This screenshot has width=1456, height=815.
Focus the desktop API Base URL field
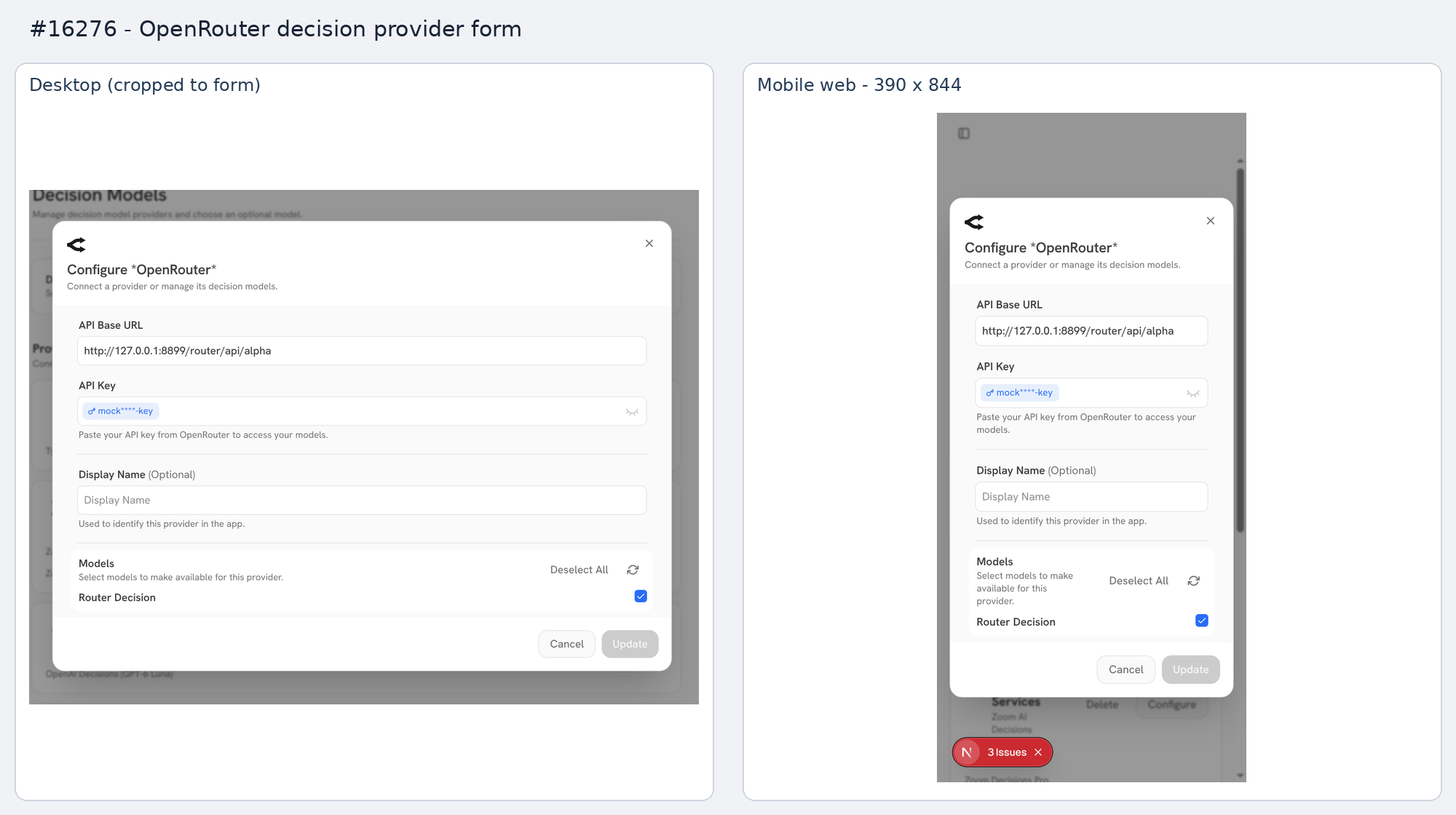362,351
